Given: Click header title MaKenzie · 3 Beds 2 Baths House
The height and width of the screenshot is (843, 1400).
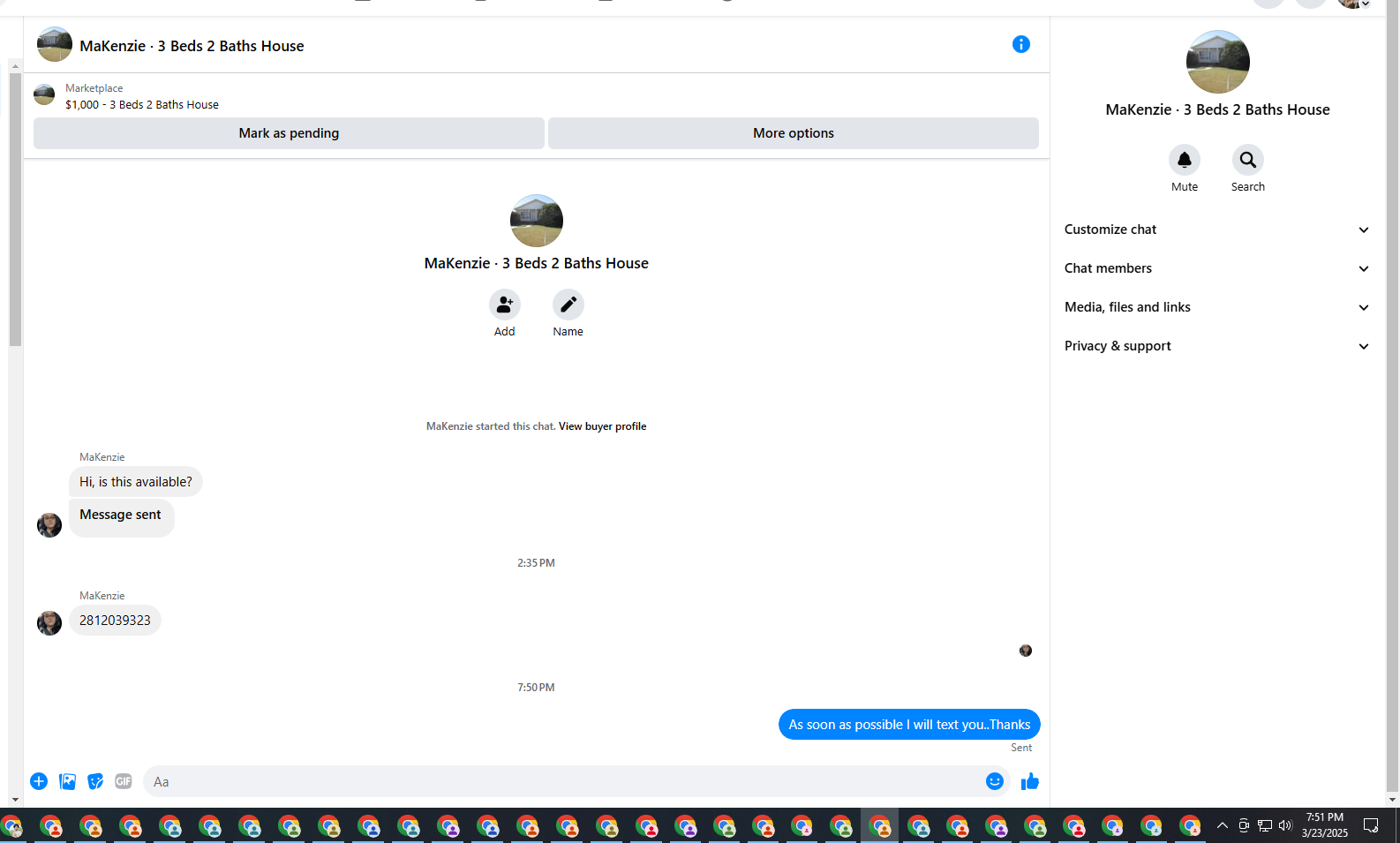Looking at the screenshot, I should (192, 46).
